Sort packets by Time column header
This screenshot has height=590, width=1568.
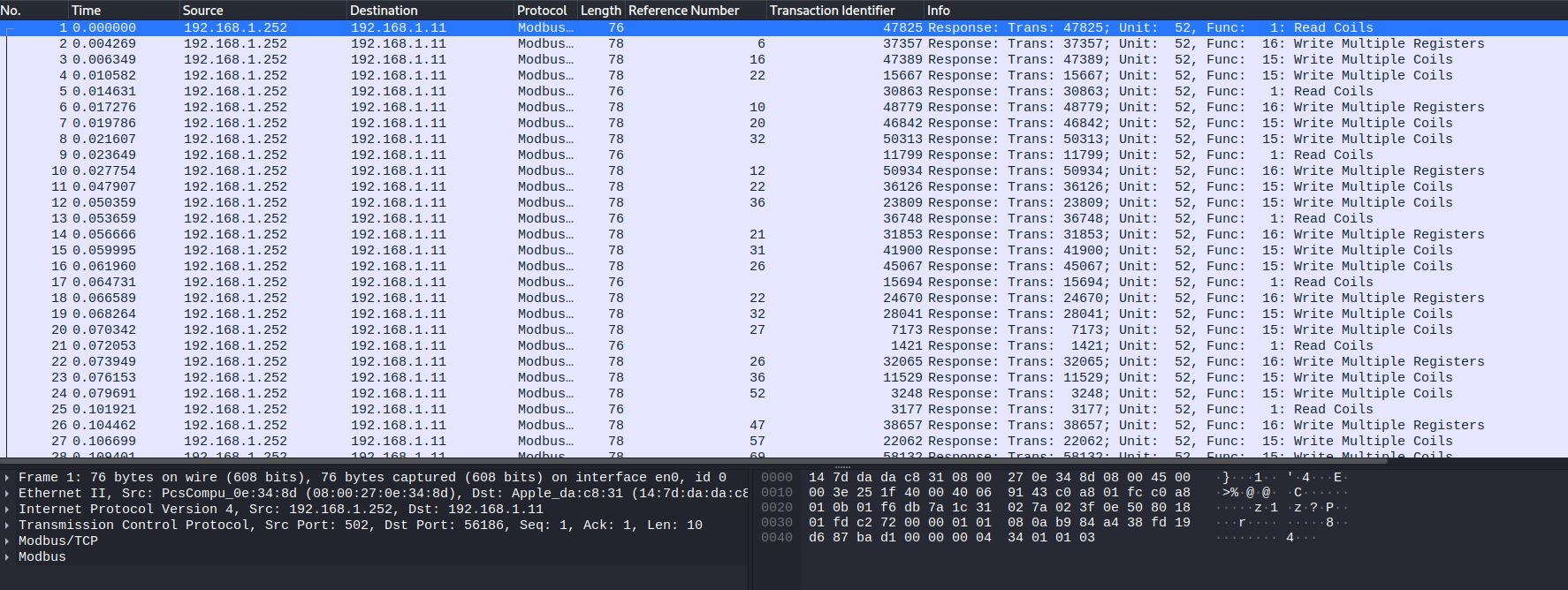[x=124, y=11]
